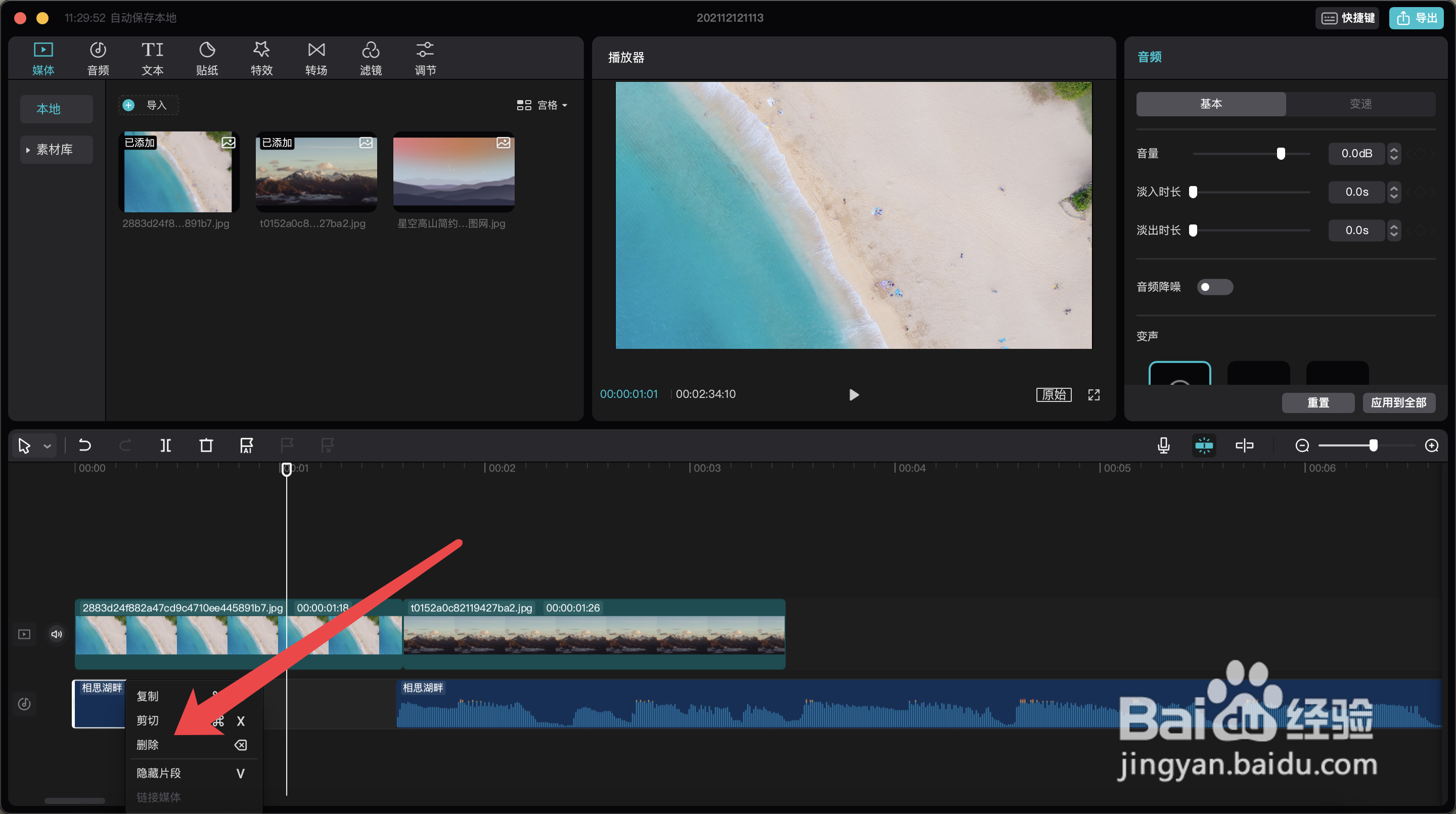
Task: Click the undo arrow in timeline toolbar
Action: (85, 445)
